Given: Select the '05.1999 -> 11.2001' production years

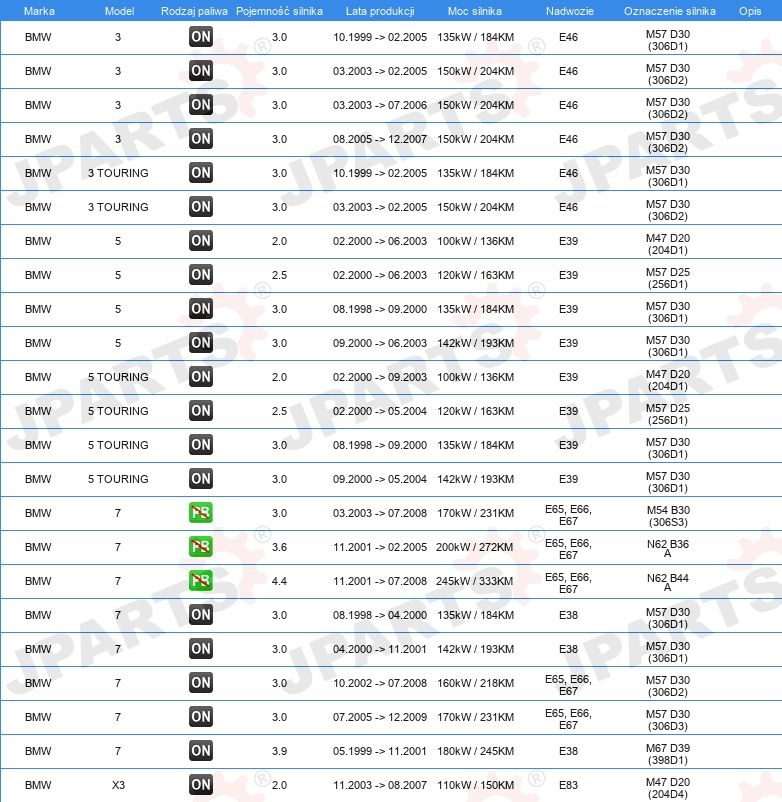Looking at the screenshot, I should [x=379, y=751].
